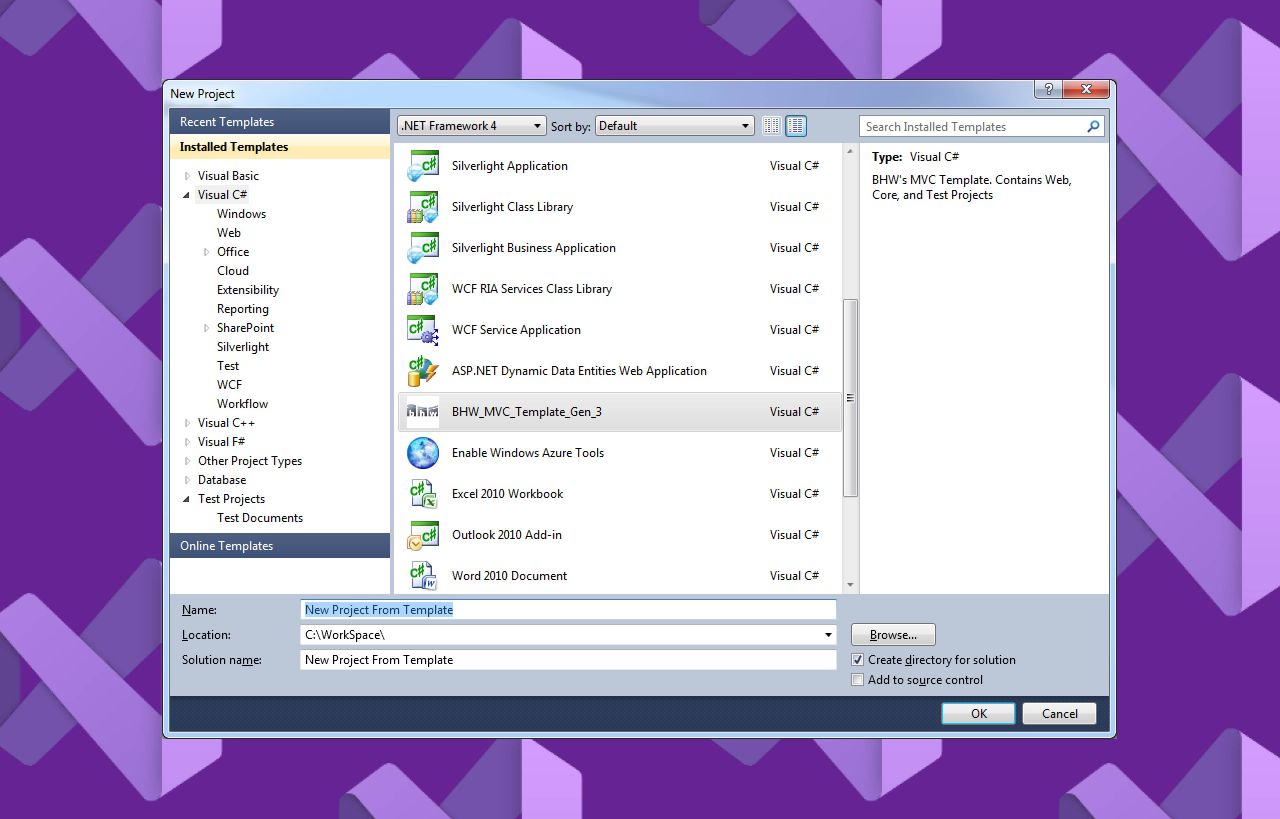Open the Sort by Default dropdown
This screenshot has height=819, width=1280.
coord(675,126)
